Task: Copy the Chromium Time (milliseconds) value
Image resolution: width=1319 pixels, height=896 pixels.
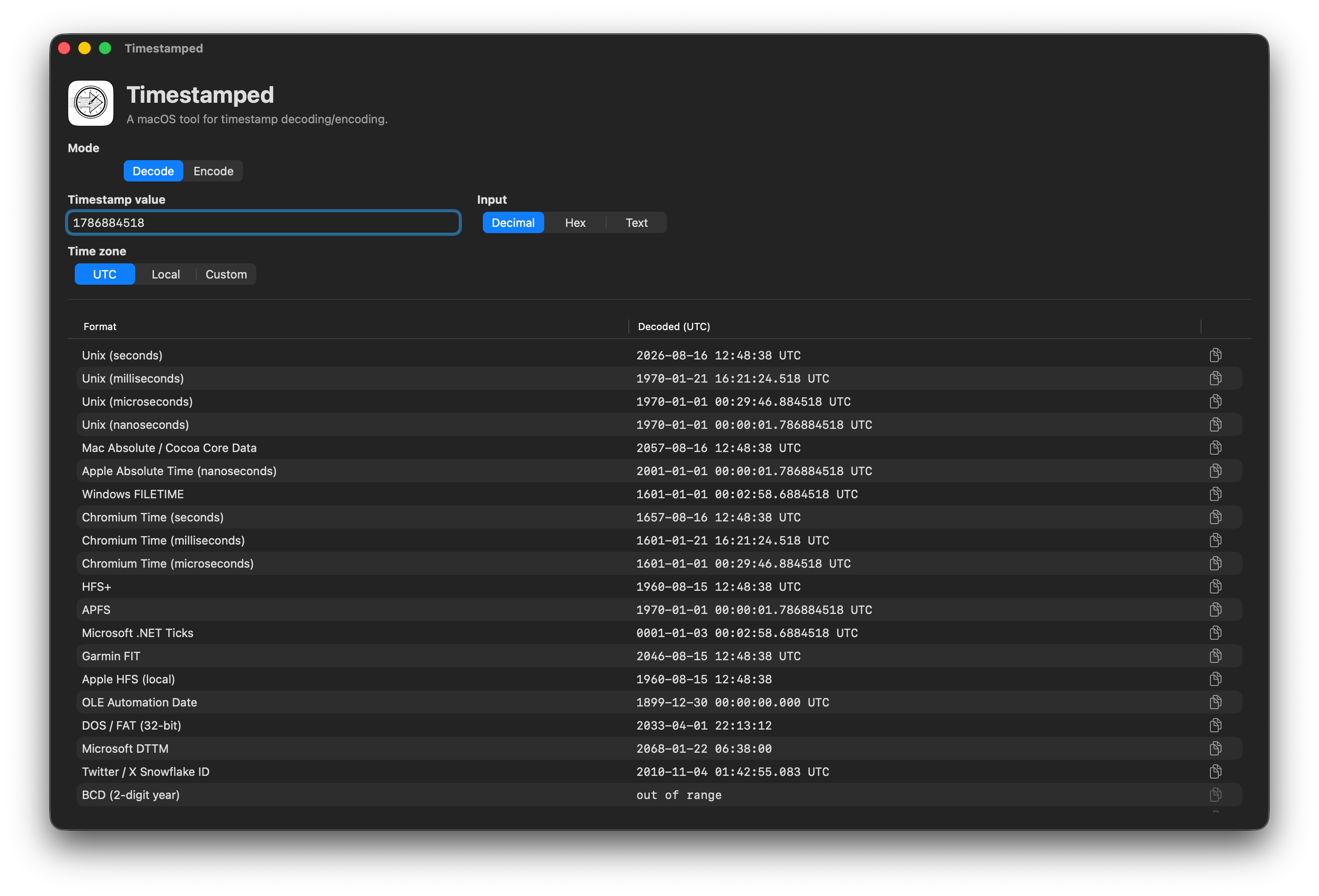Action: pyautogui.click(x=1215, y=540)
